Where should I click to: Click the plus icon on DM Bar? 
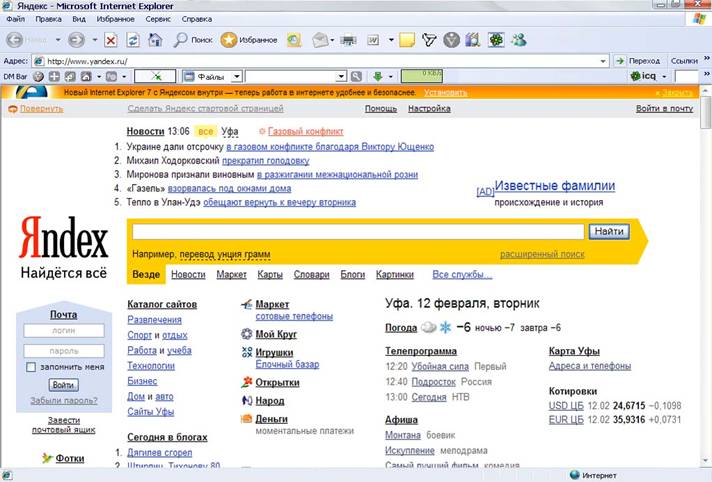54,76
